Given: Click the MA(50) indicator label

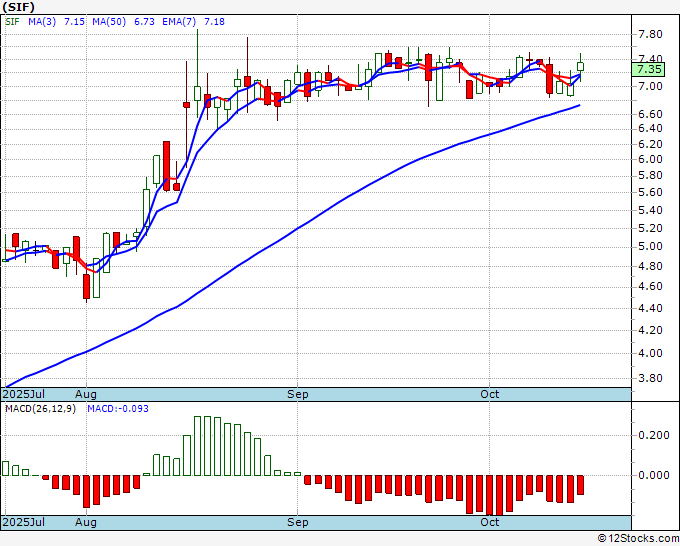Looking at the screenshot, I should (109, 22).
